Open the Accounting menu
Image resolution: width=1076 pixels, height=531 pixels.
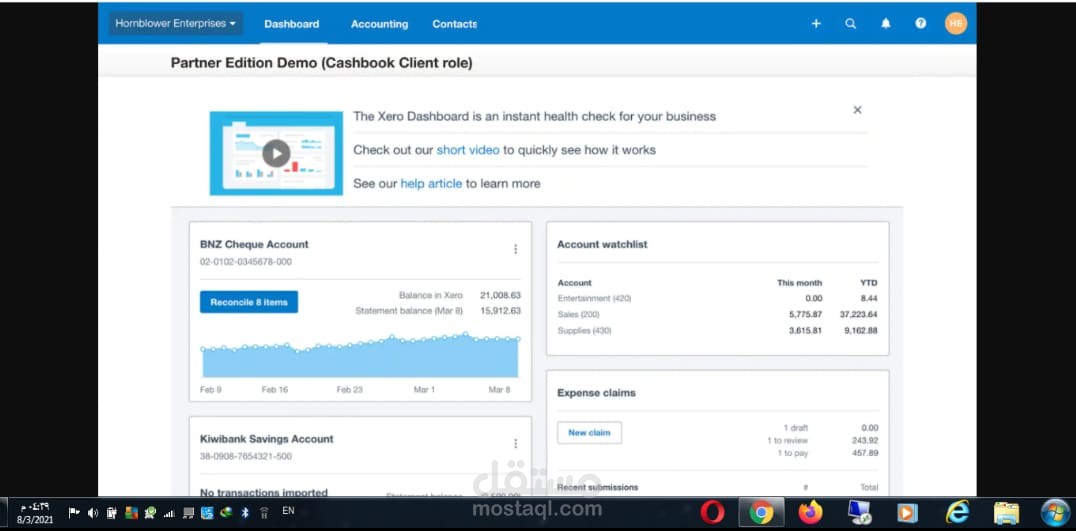(x=379, y=24)
